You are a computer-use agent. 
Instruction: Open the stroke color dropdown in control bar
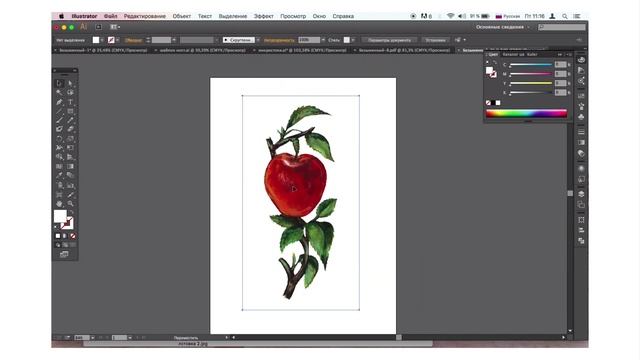click(118, 40)
